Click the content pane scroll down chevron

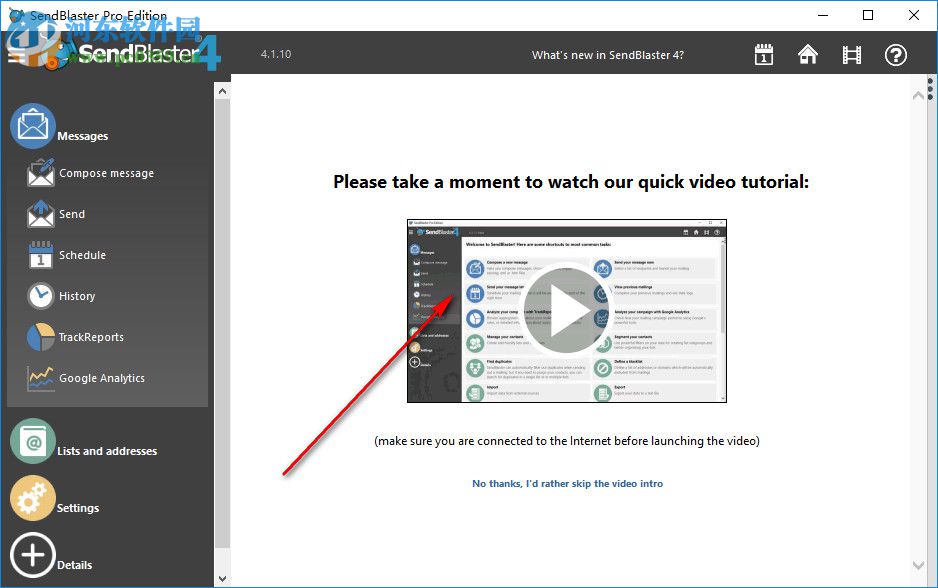click(918, 565)
